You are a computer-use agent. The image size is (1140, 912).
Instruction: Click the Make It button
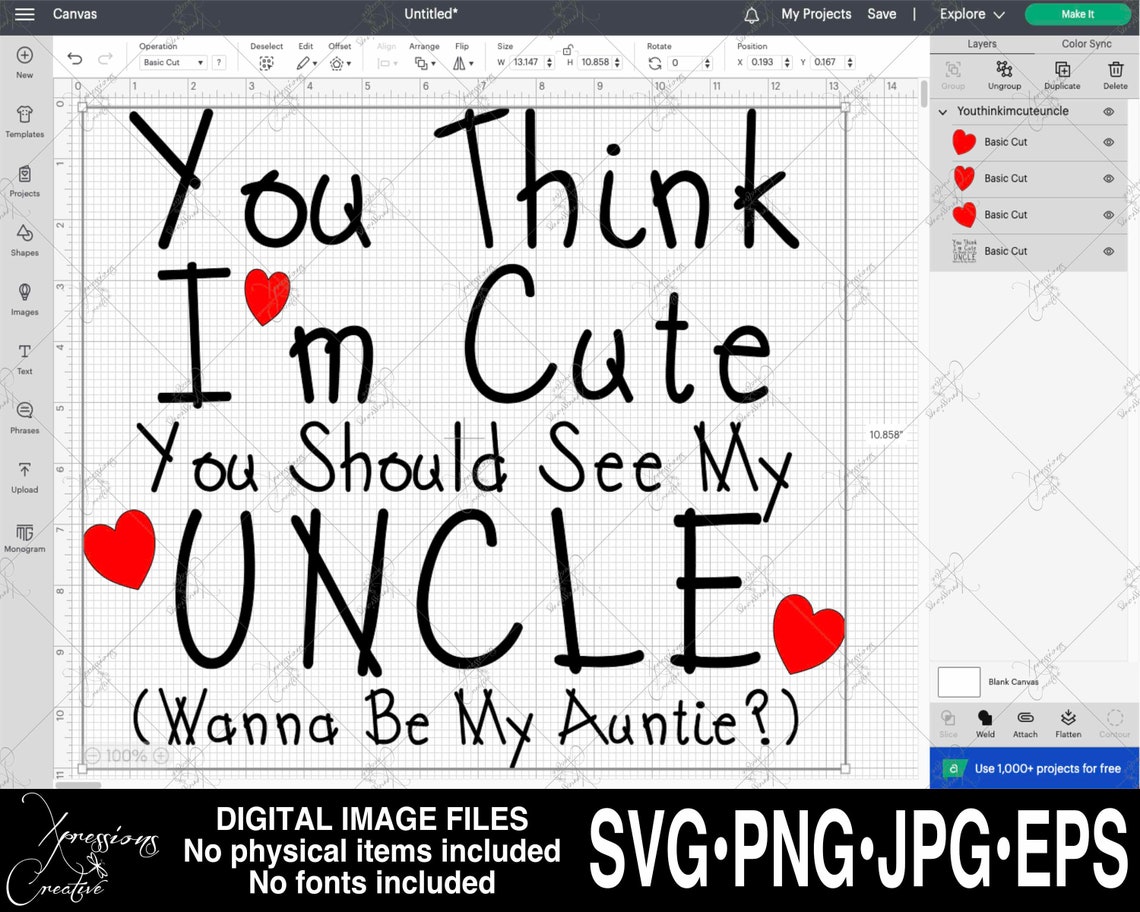[1077, 14]
